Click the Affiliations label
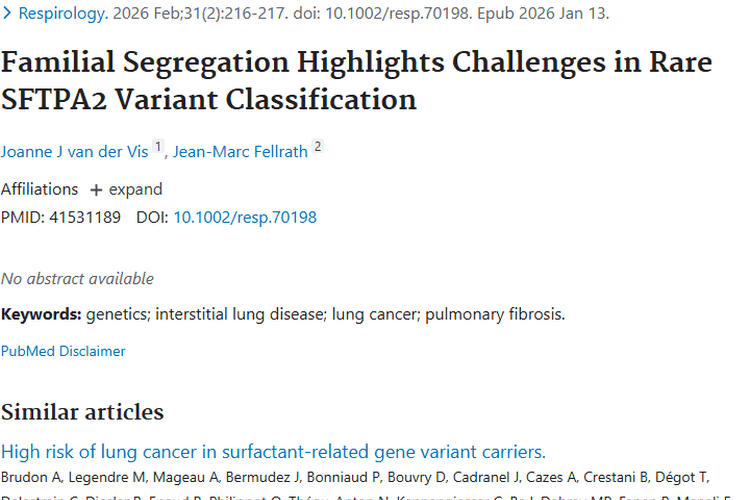Screen dimensions: 750x500 [x=39, y=190]
